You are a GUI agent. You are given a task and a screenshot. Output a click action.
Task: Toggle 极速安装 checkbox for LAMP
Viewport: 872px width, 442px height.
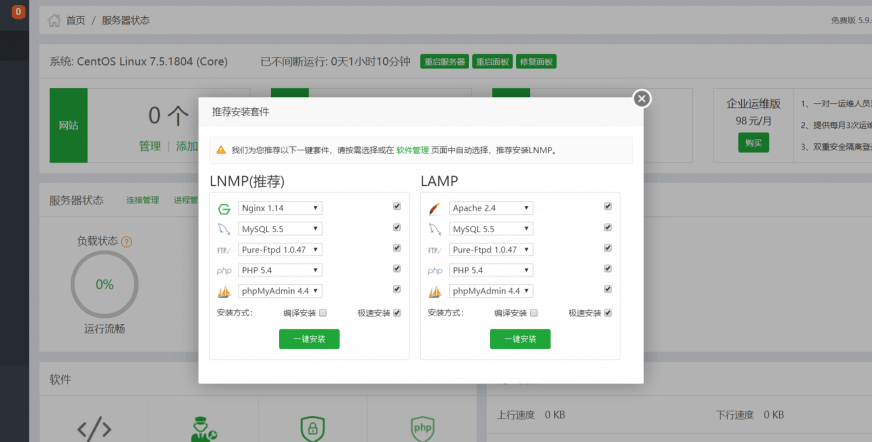608,313
